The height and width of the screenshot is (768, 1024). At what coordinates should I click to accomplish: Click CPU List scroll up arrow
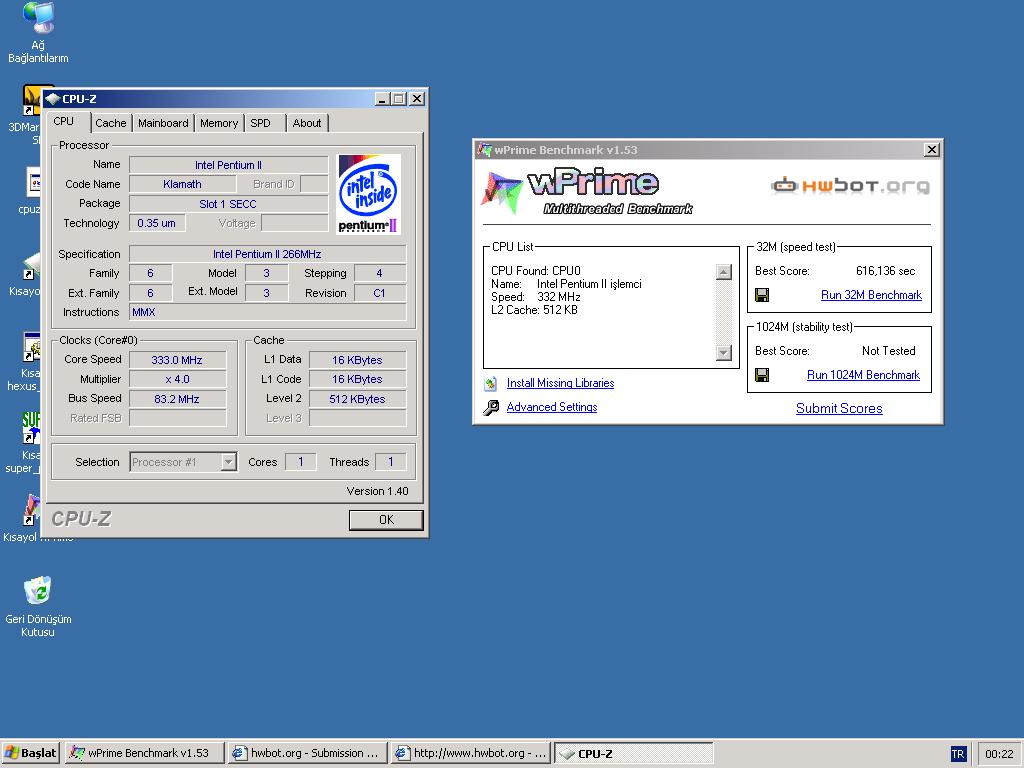pos(724,272)
